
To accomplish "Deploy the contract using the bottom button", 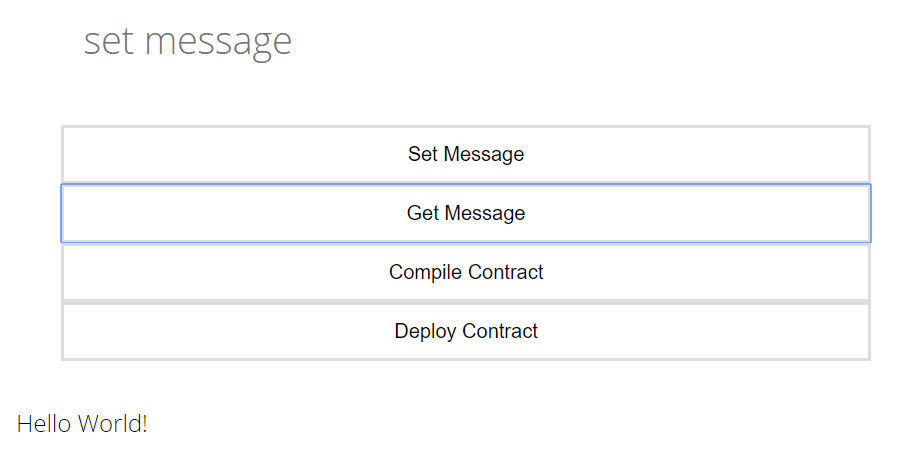I will pyautogui.click(x=466, y=331).
